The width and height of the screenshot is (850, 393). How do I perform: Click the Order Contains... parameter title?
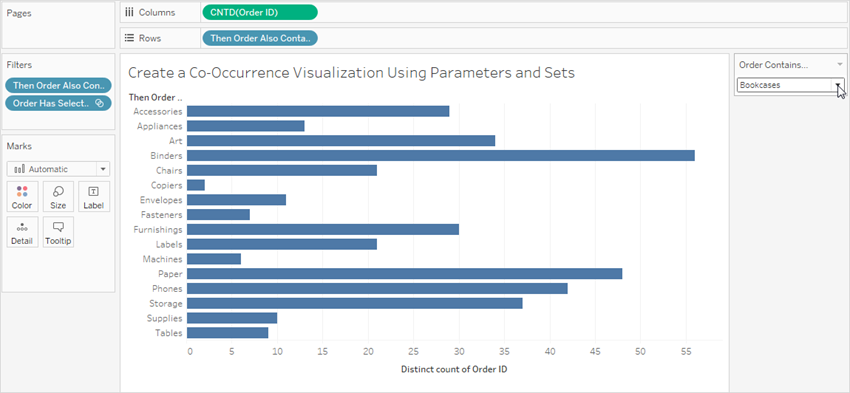(773, 65)
